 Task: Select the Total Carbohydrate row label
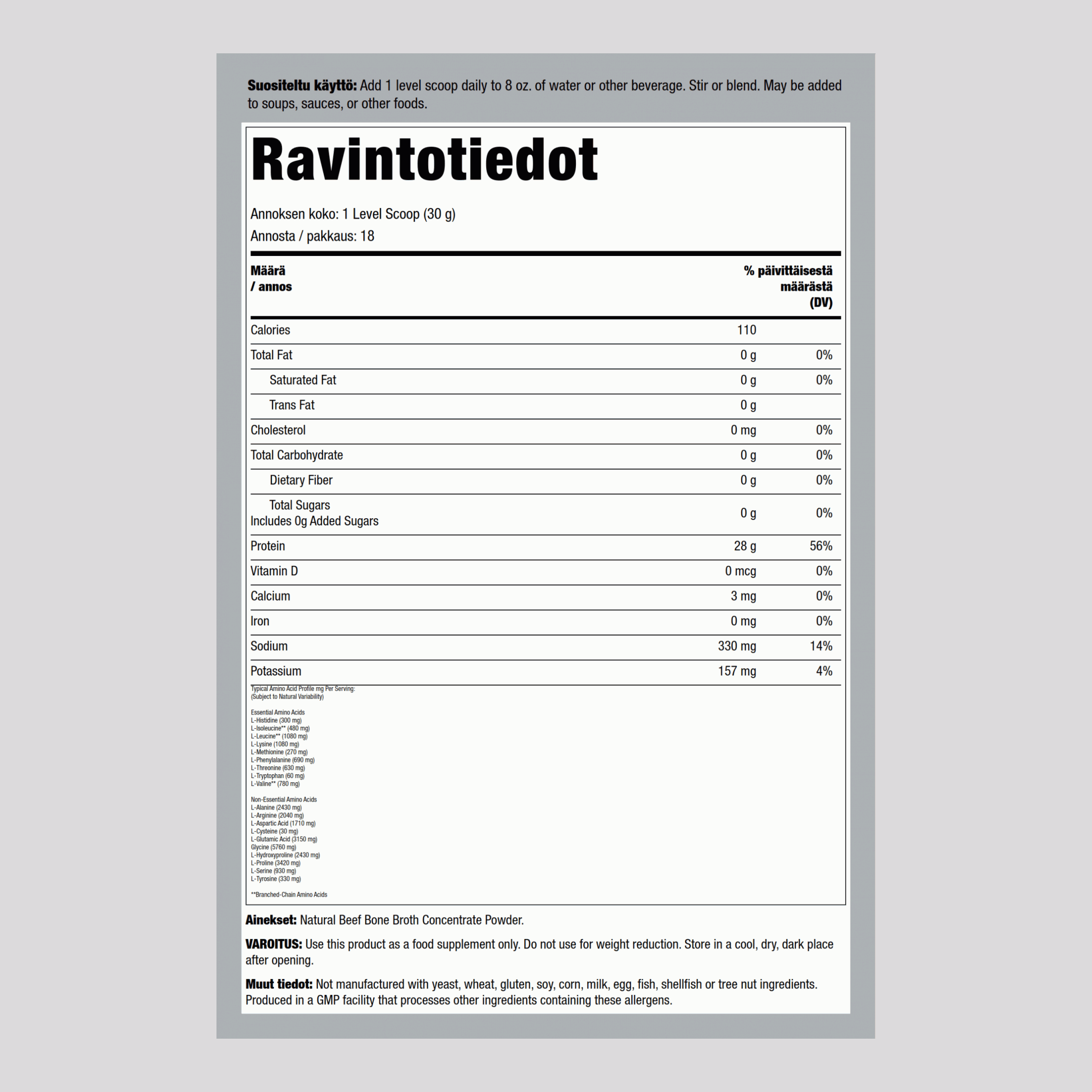point(297,455)
